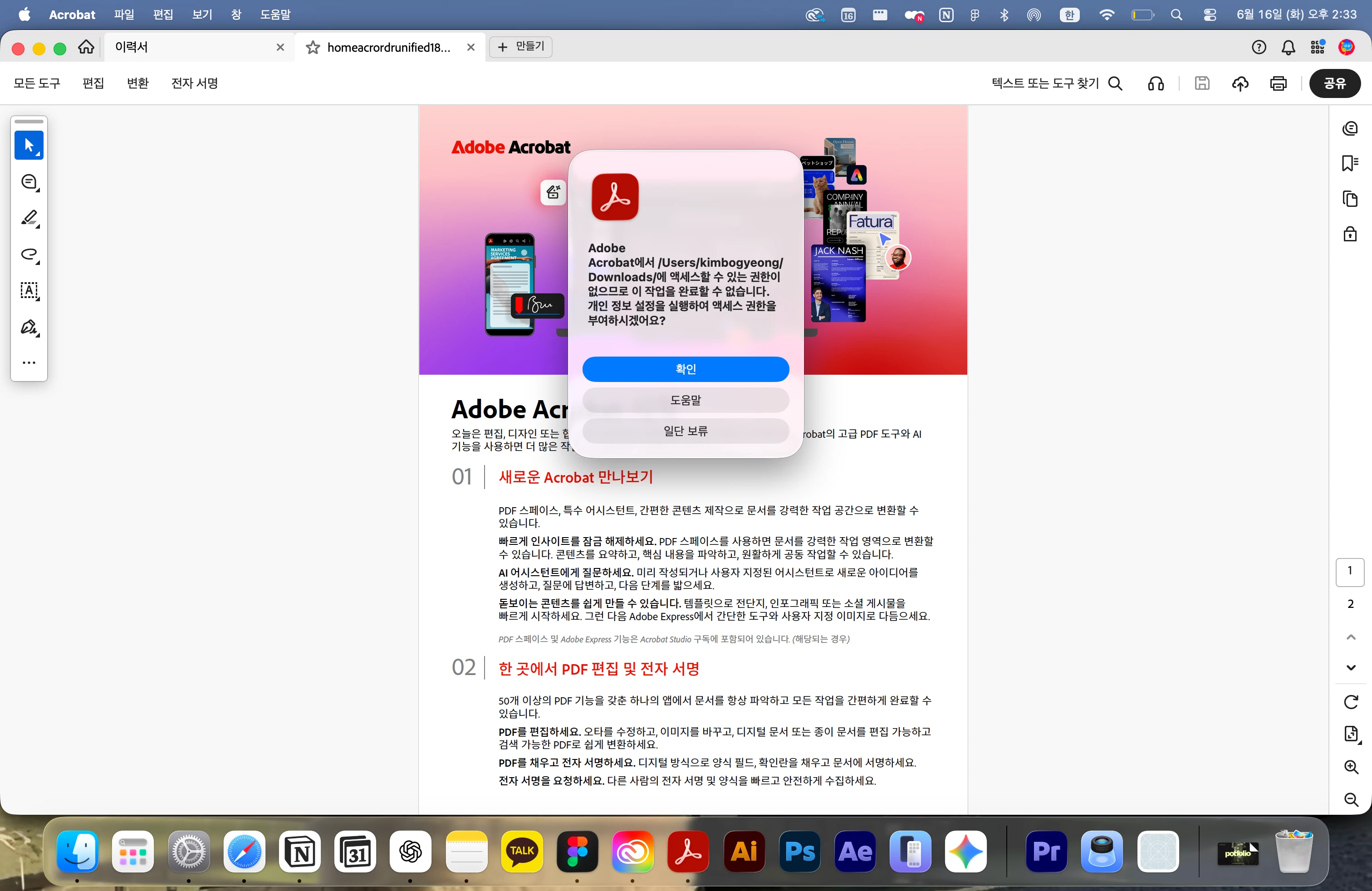Screen dimensions: 1372x891
Task: Open the 변환 toolbar tab
Action: 138,83
